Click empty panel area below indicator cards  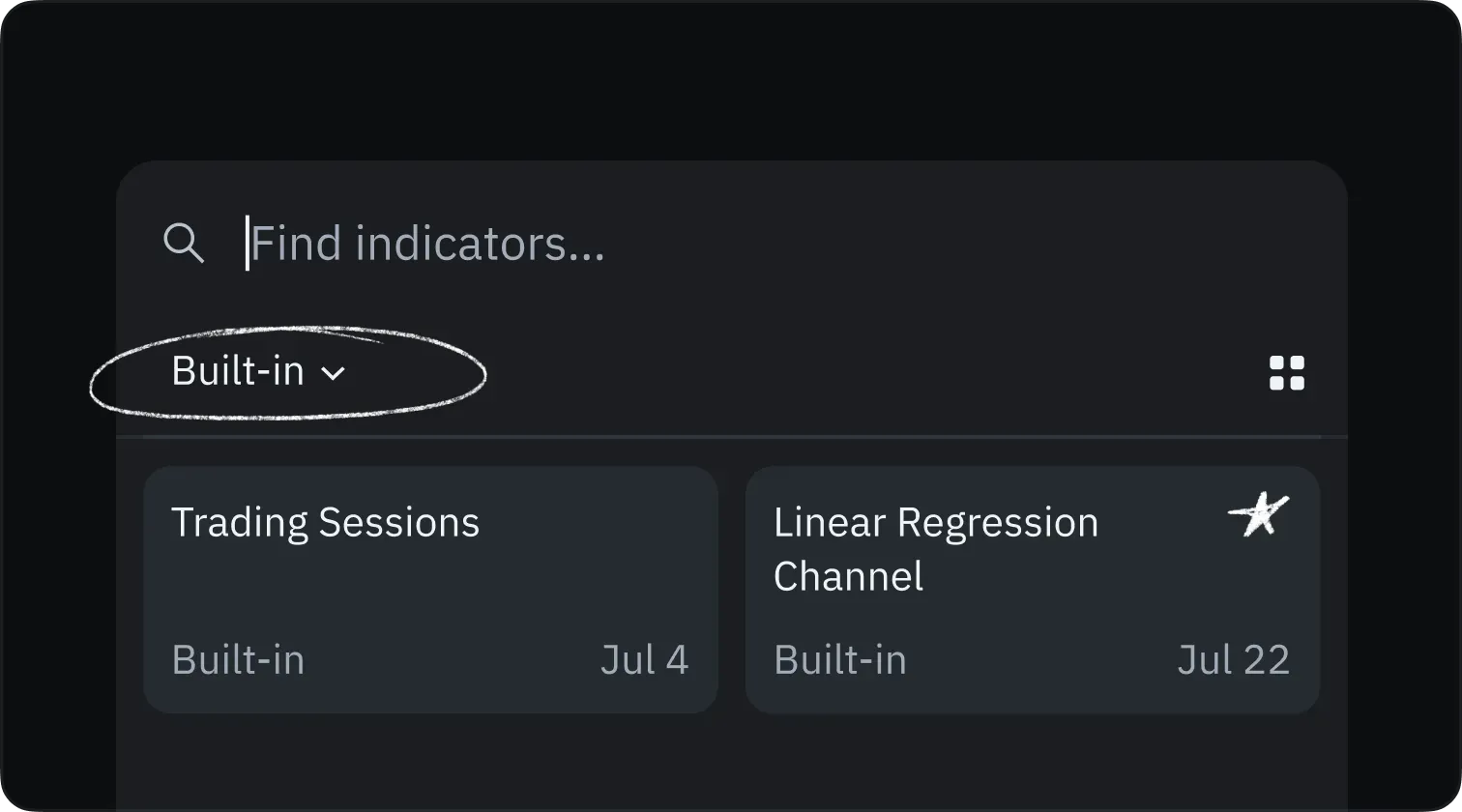point(731,764)
